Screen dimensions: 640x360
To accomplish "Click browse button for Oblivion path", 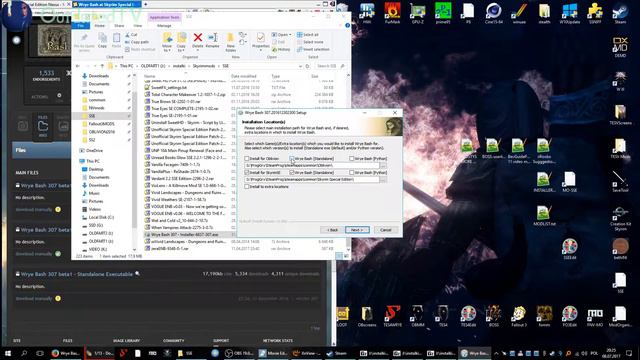I will point(383,166).
